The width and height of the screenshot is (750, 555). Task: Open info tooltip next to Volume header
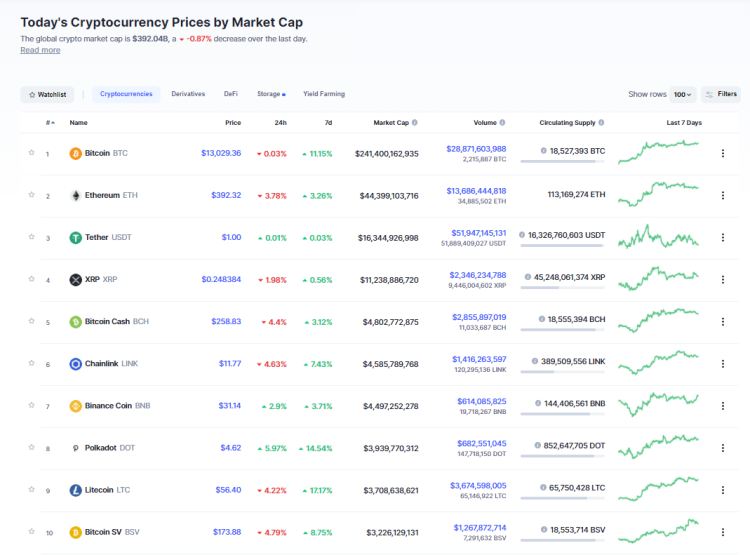coord(502,122)
